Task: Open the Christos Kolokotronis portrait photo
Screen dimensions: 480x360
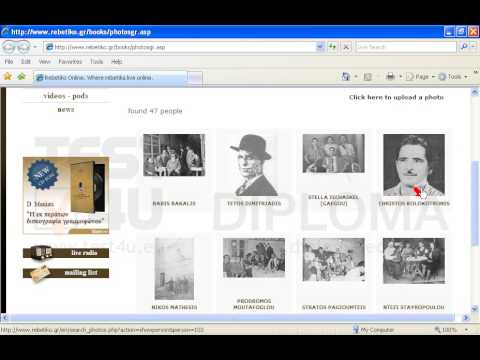Action: (x=414, y=165)
